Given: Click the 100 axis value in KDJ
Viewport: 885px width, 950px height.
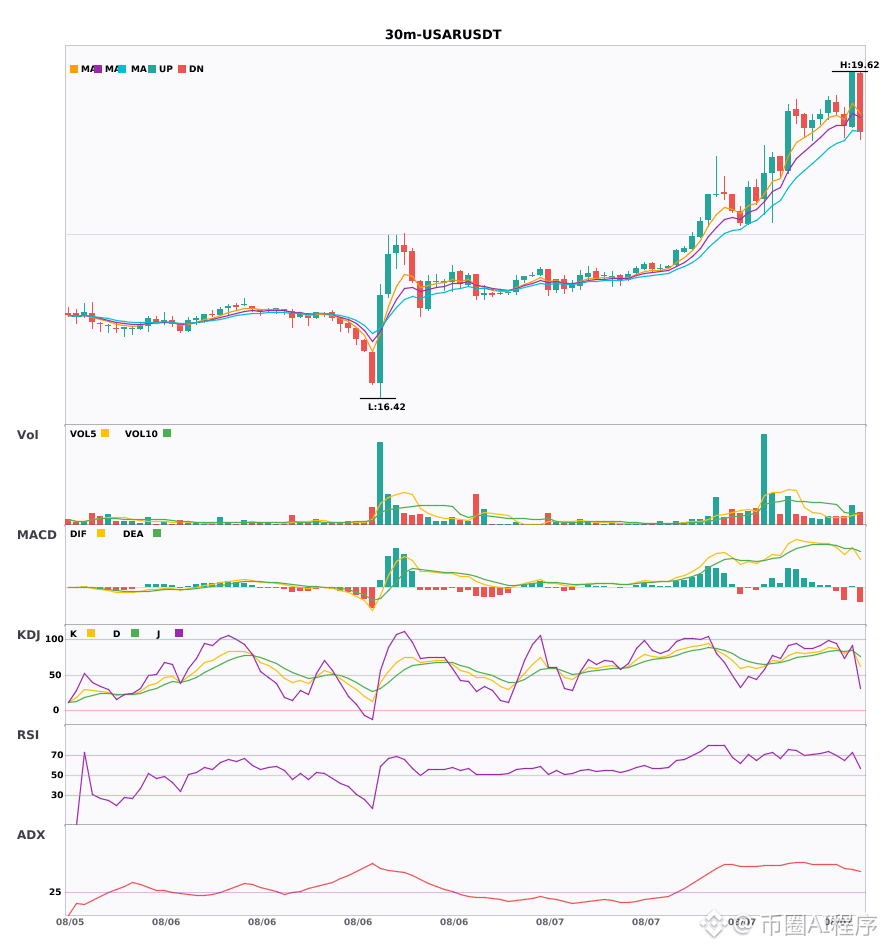Looking at the screenshot, I should coord(55,639).
